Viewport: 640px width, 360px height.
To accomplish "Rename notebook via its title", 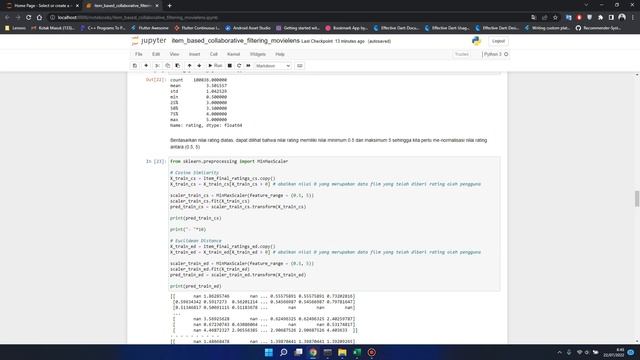I will [236, 41].
